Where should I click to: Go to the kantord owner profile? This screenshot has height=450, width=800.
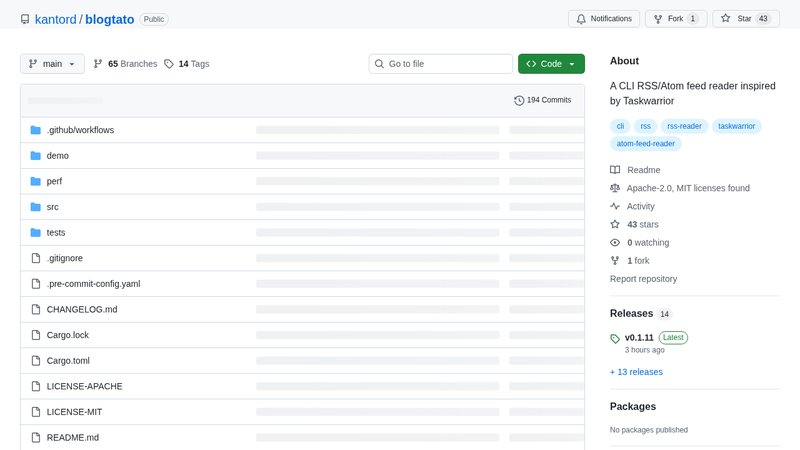pos(62,19)
